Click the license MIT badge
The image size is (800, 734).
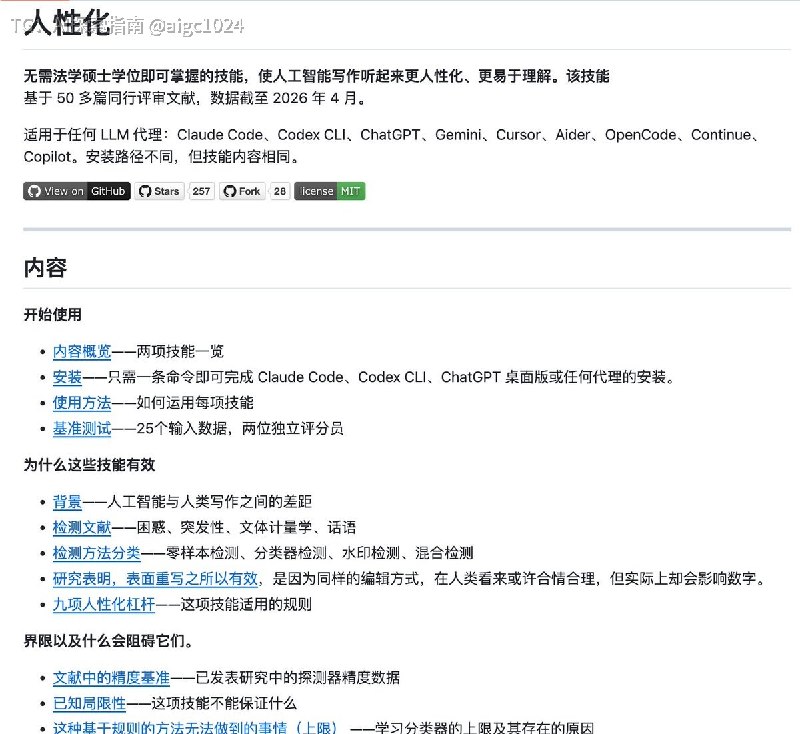pyautogui.click(x=330, y=191)
